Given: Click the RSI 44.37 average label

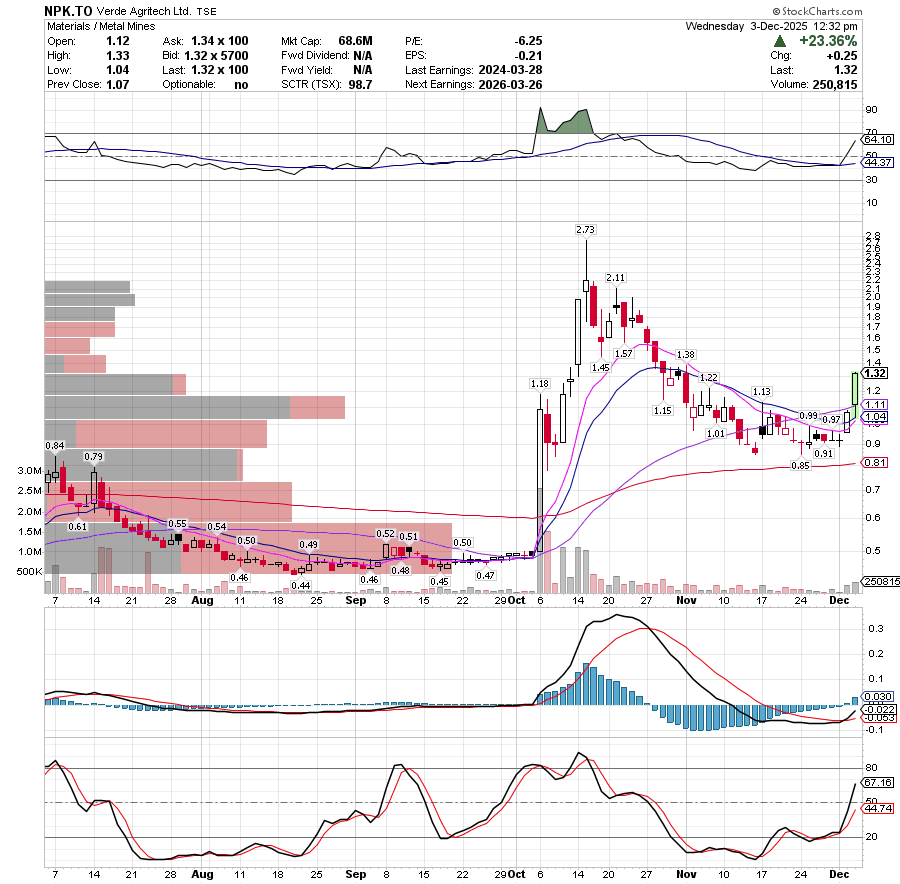Looking at the screenshot, I should (878, 162).
